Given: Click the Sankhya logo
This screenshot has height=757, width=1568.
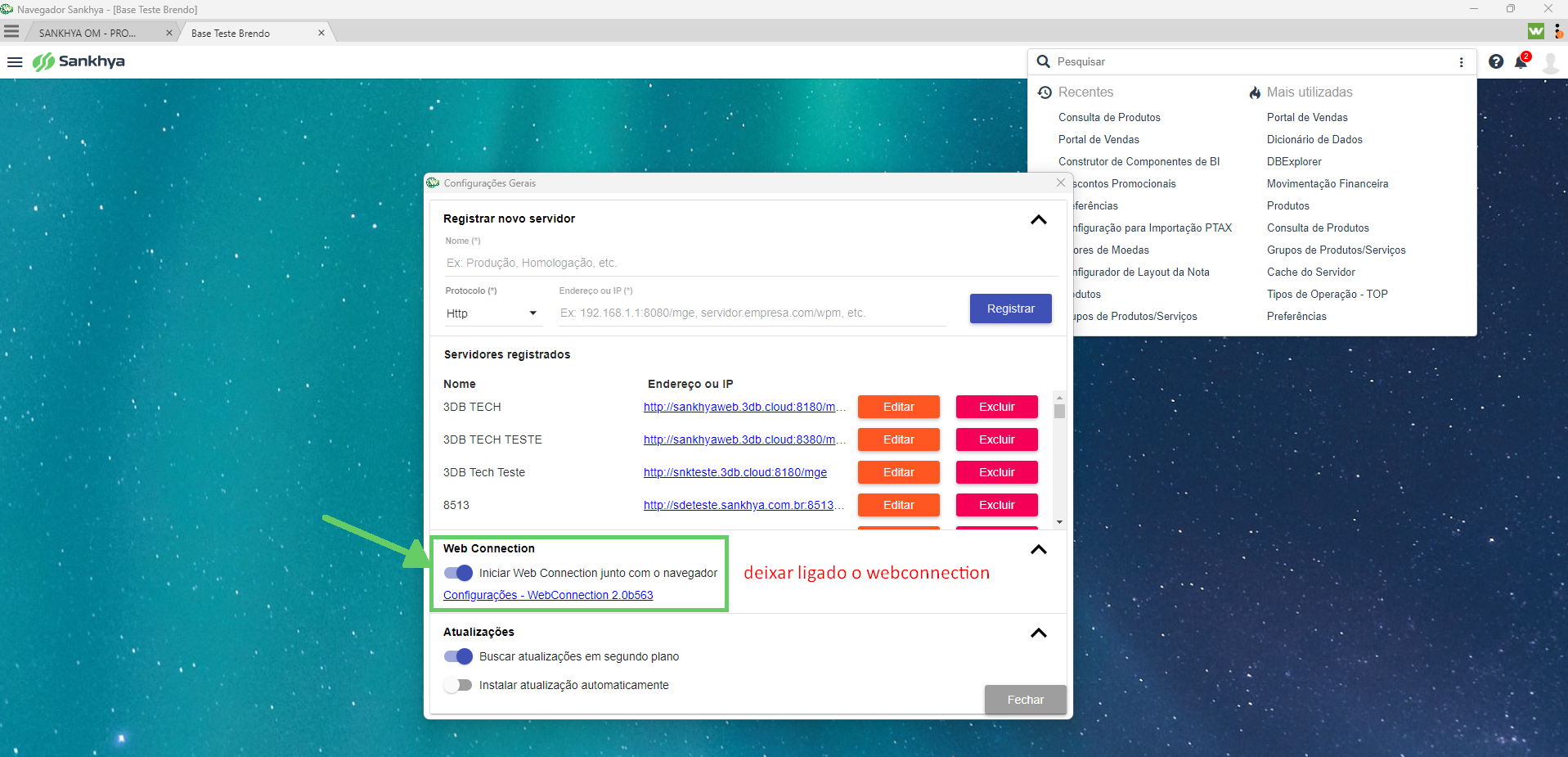Looking at the screenshot, I should coord(79,61).
